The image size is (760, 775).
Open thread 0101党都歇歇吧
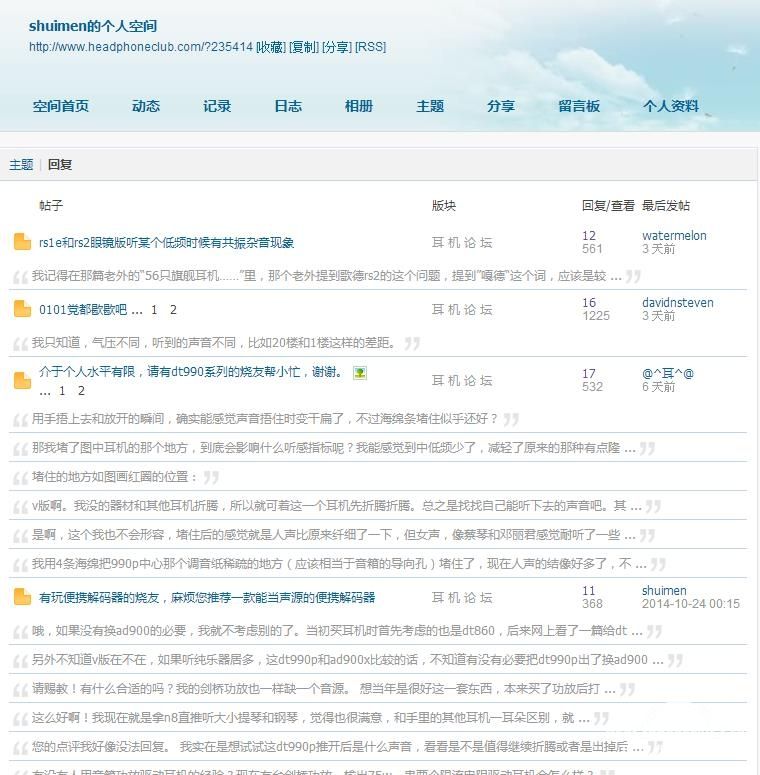(83, 309)
